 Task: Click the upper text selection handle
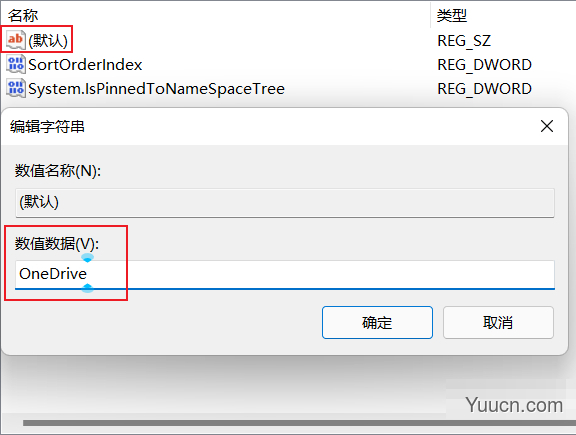click(x=87, y=258)
